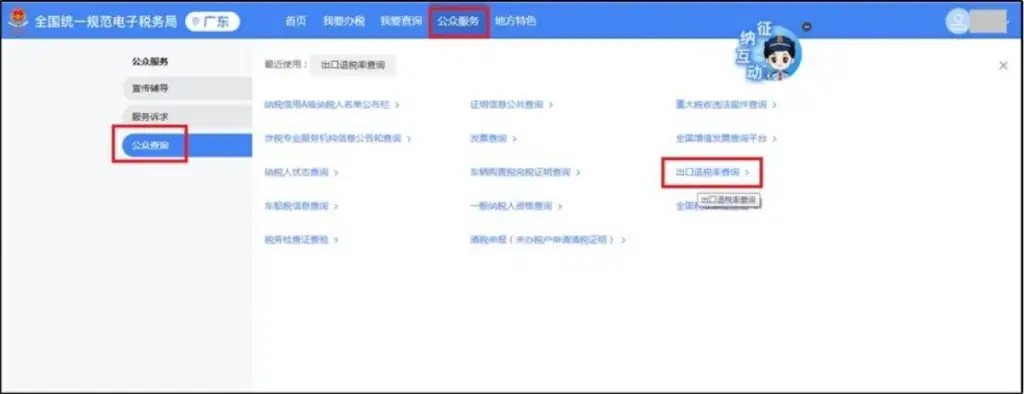
Task: Open 重大税收违法案件查询 link
Action: [x=726, y=105]
